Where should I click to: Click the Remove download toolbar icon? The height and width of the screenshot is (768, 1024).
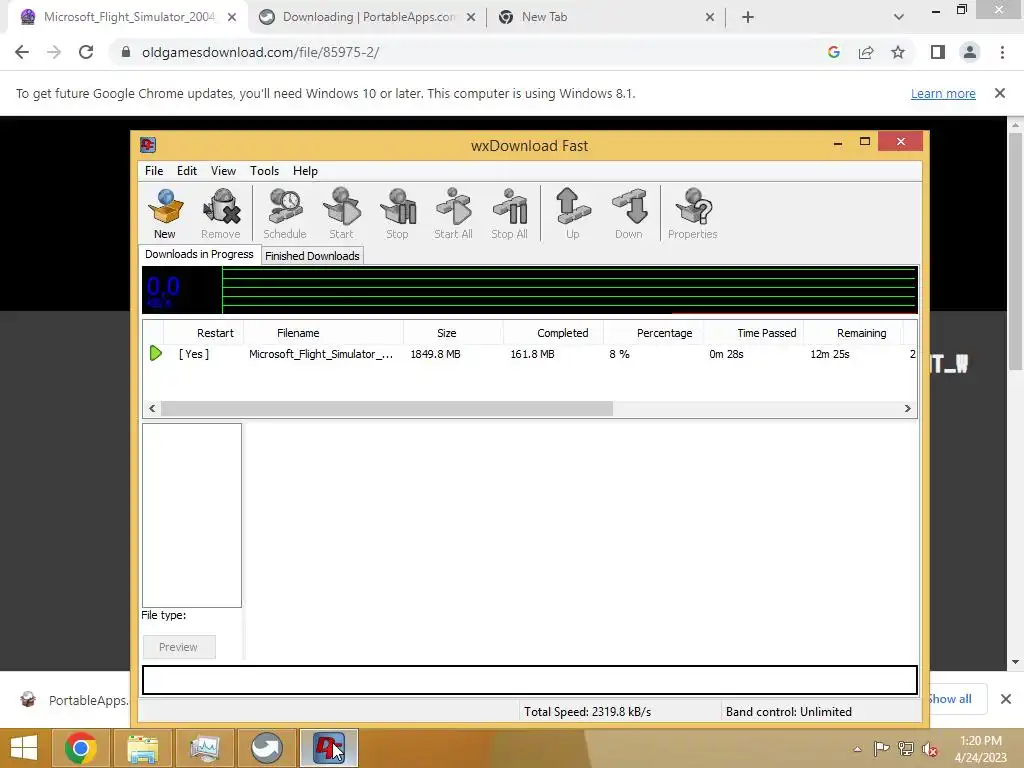click(x=221, y=213)
